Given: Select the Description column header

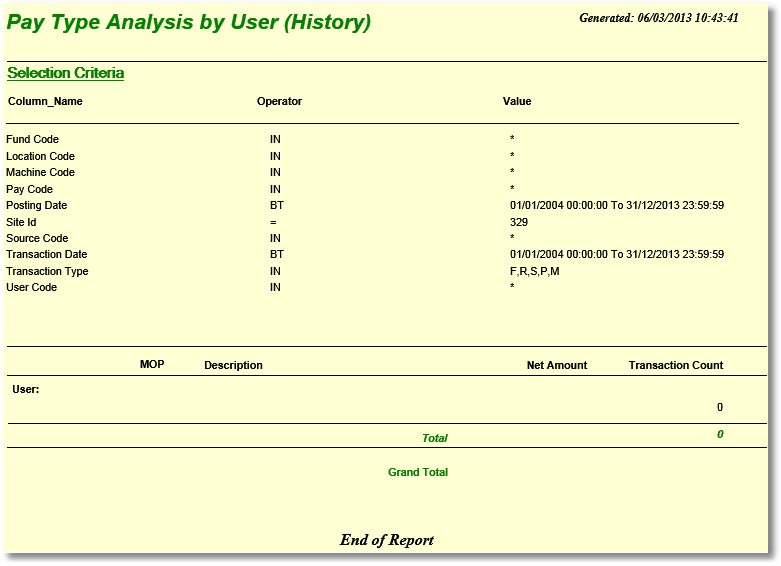Looking at the screenshot, I should tap(233, 365).
